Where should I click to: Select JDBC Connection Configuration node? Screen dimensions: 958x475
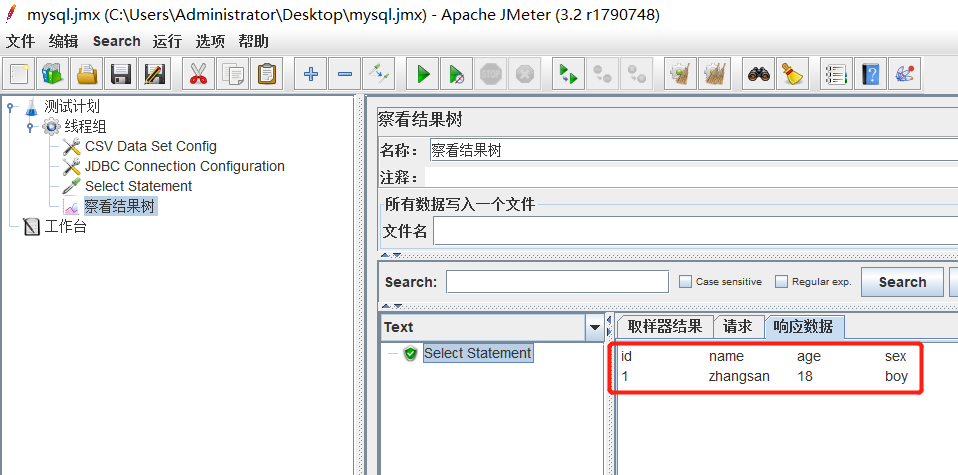185,166
